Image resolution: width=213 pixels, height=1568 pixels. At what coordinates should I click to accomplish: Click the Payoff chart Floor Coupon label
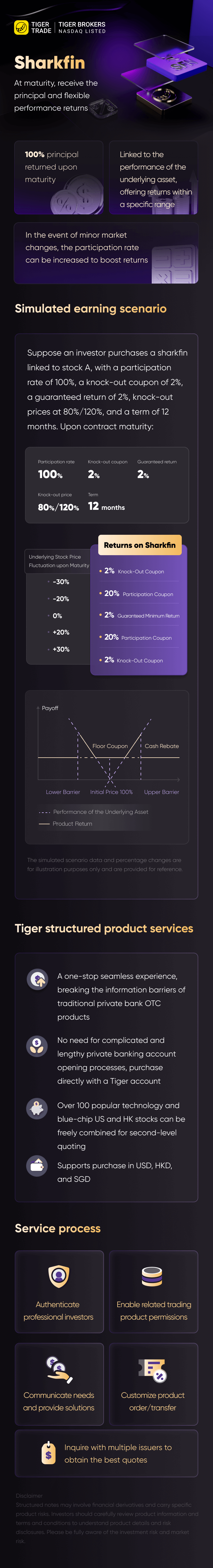(110, 746)
